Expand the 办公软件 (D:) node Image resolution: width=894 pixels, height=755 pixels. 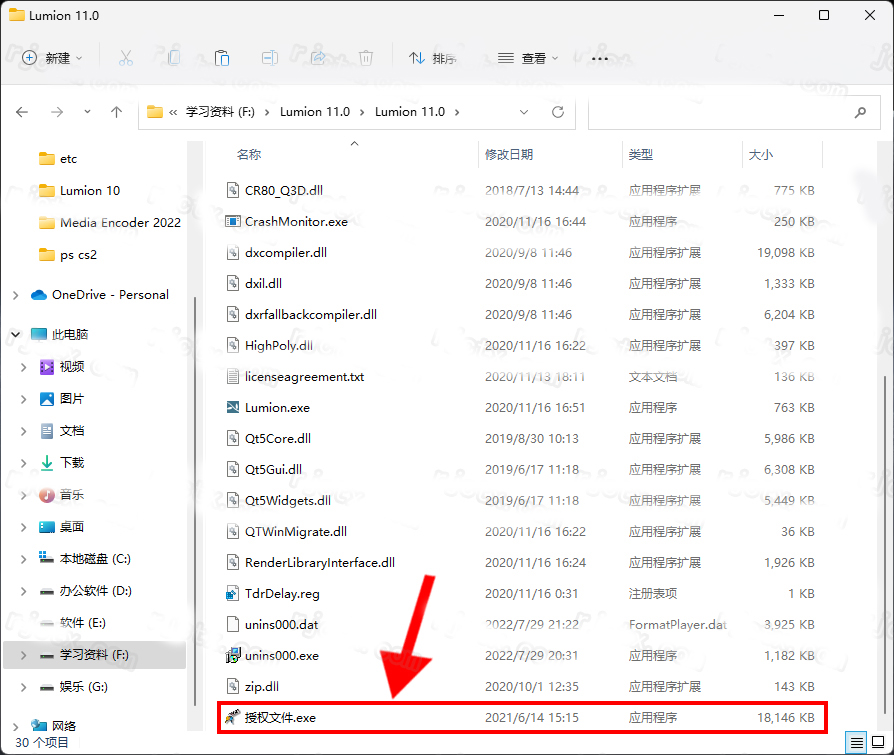tap(23, 591)
